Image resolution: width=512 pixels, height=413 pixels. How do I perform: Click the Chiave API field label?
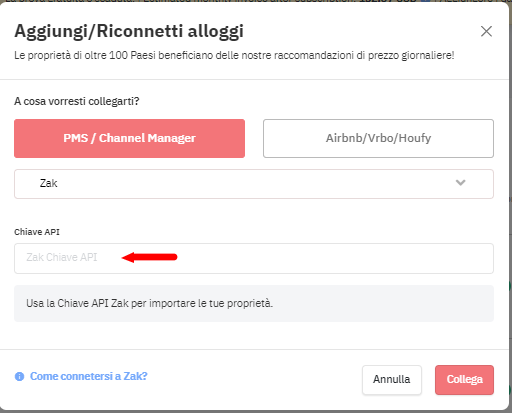tap(37, 232)
